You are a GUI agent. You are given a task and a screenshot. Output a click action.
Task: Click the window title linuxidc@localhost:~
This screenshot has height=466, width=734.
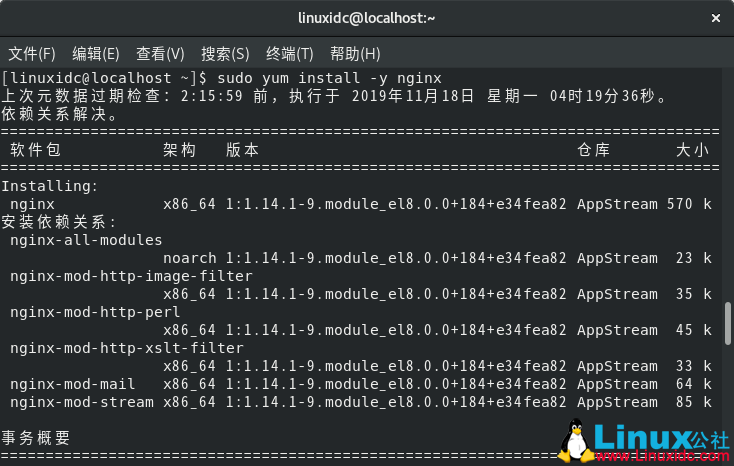click(367, 18)
